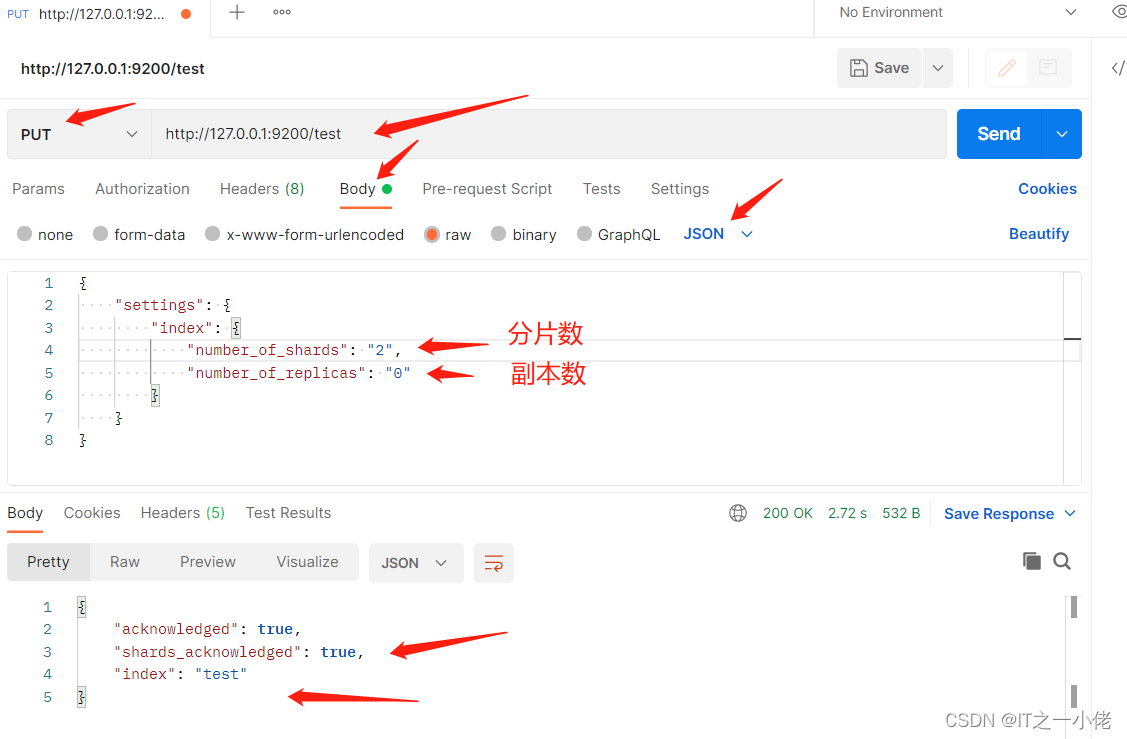Open the Tests tab
1127x739 pixels.
(x=601, y=188)
